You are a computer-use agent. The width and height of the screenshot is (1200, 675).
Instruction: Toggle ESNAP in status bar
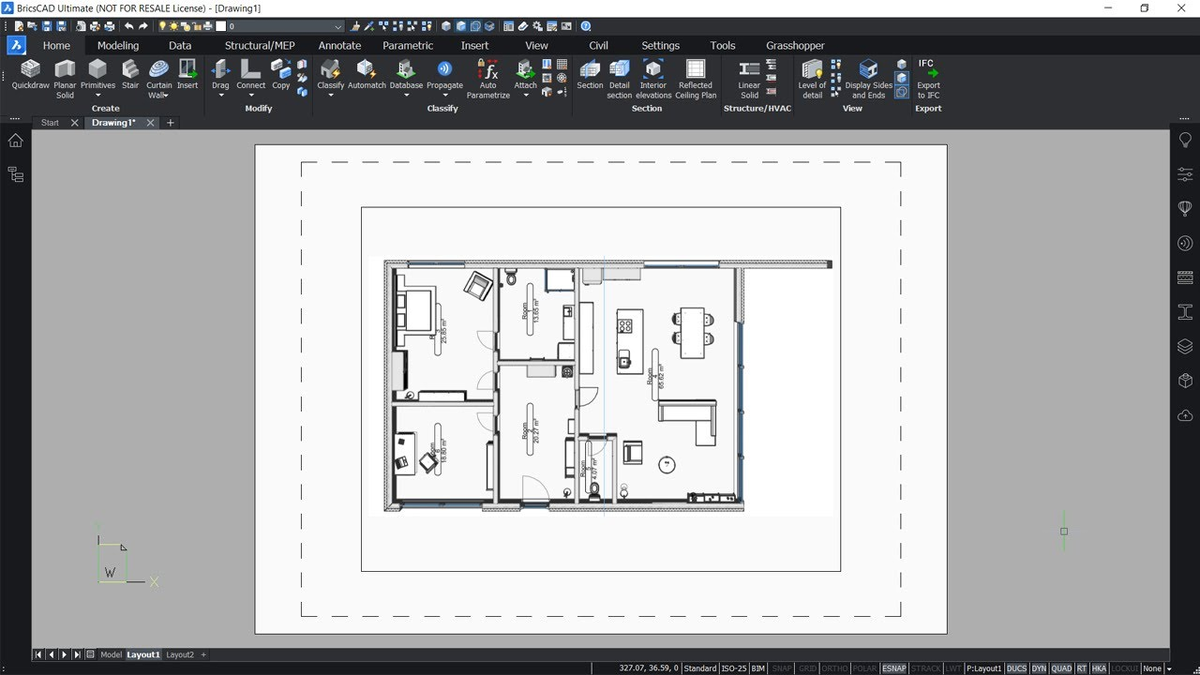(x=894, y=668)
